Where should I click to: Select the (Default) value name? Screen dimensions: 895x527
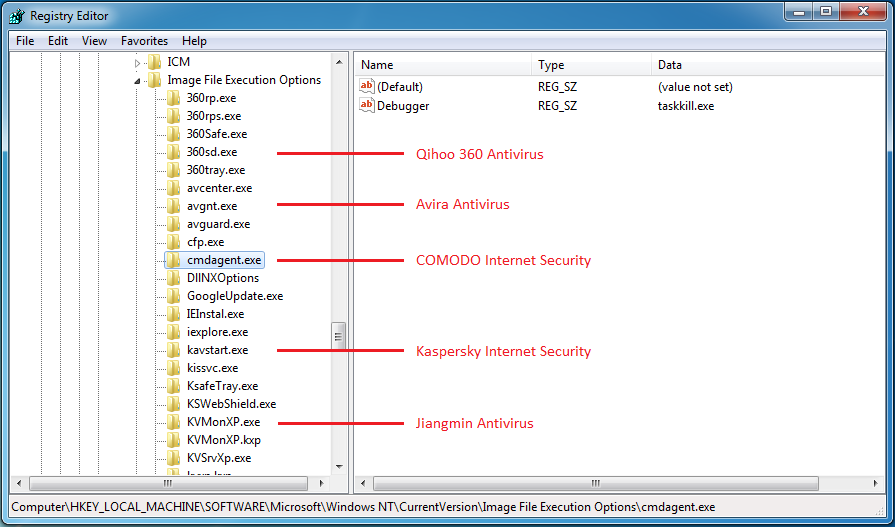tap(400, 87)
